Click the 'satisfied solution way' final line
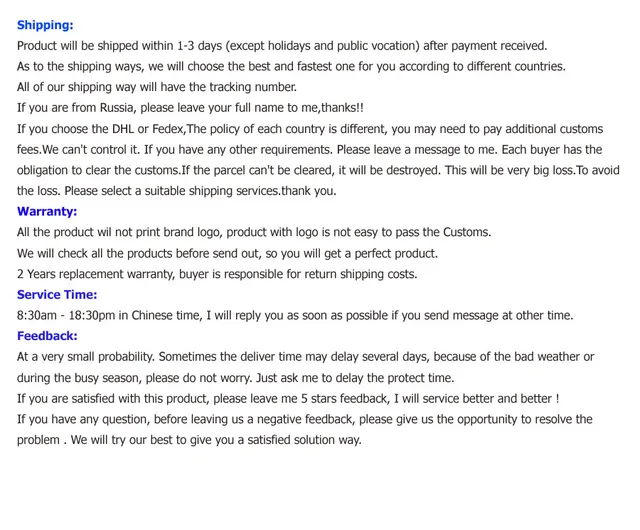The height and width of the screenshot is (530, 640). point(189,440)
